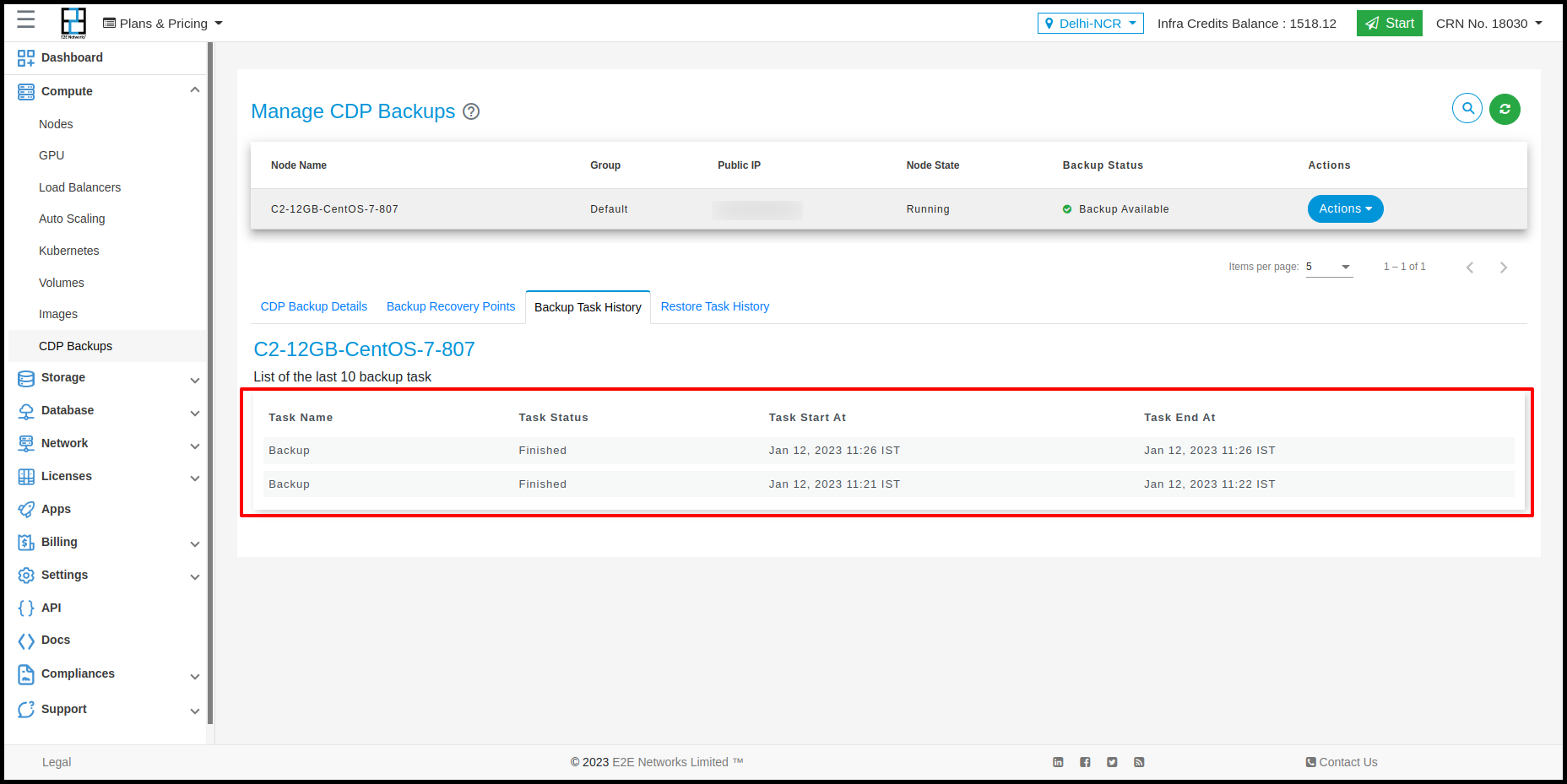Open Nodes in the sidebar

pos(56,124)
